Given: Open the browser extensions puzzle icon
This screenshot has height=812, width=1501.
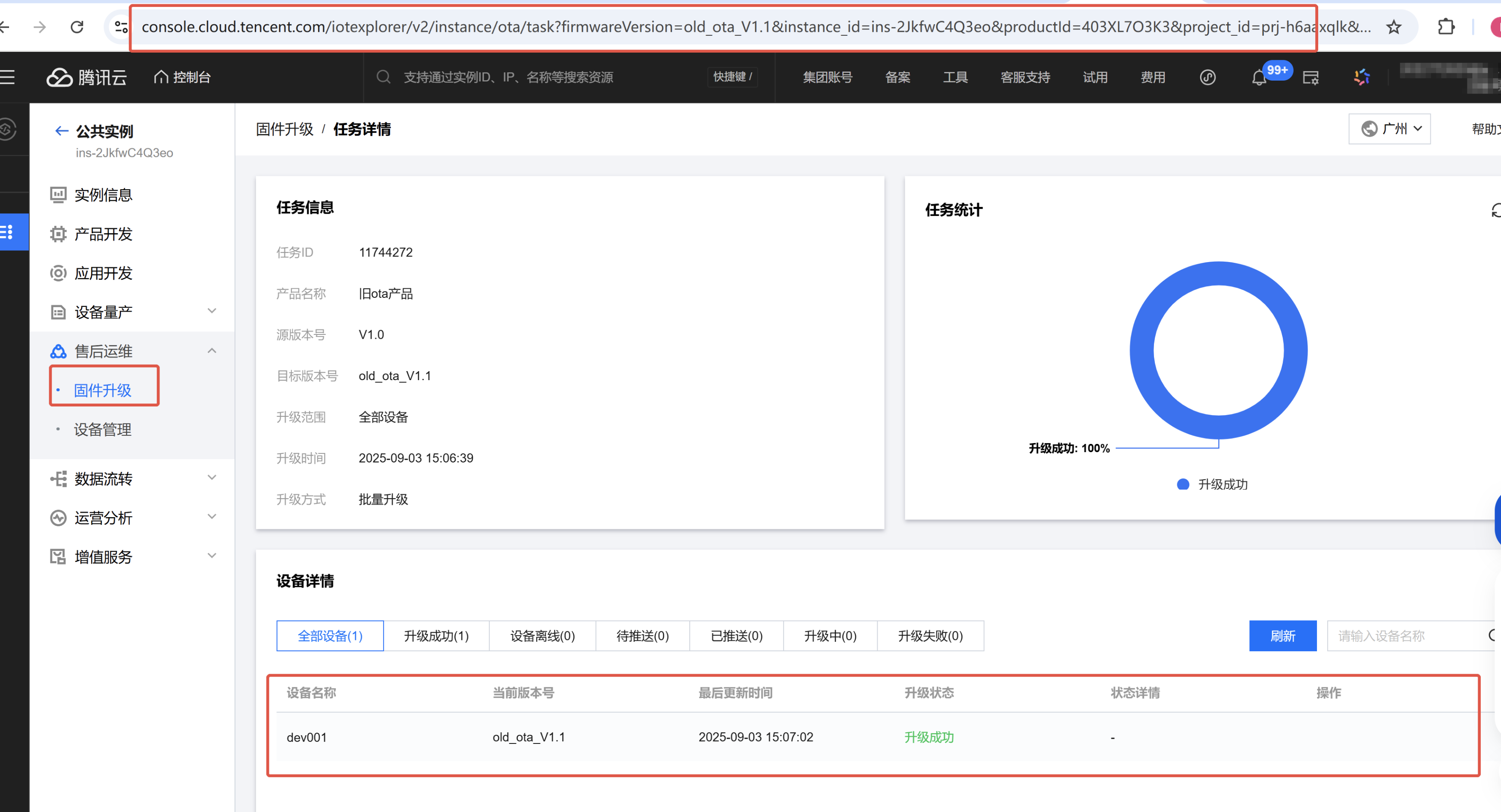Looking at the screenshot, I should (x=1446, y=27).
